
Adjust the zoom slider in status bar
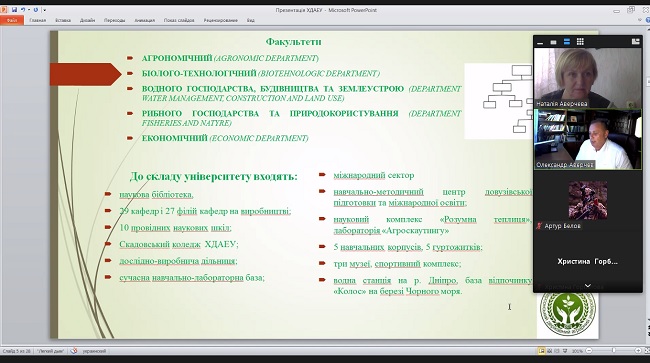(614, 351)
